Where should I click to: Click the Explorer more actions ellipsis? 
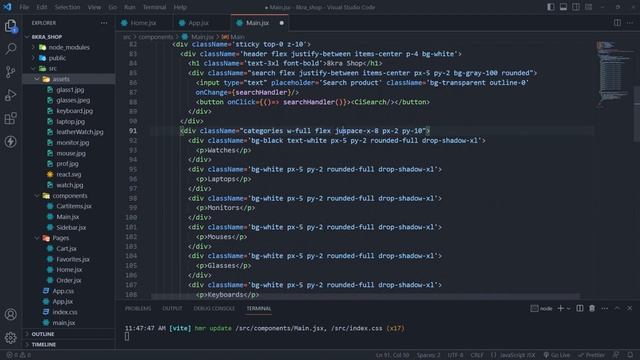point(104,23)
